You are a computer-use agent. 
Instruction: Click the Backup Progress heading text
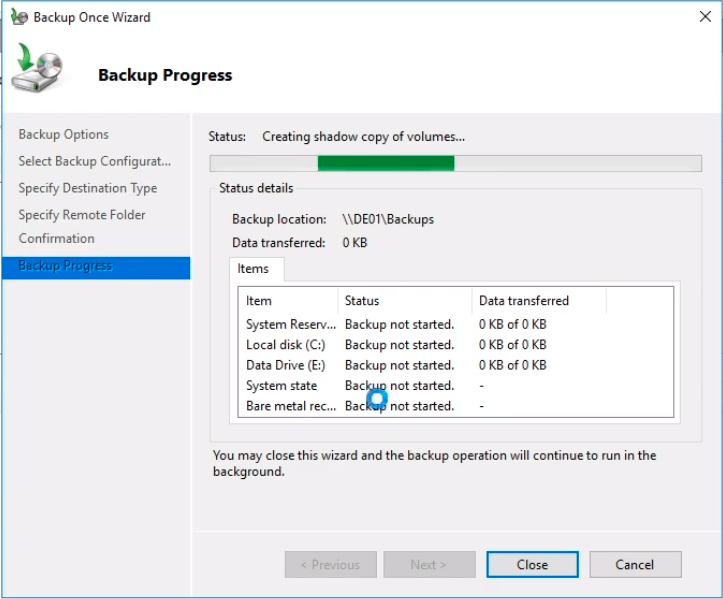pos(165,75)
